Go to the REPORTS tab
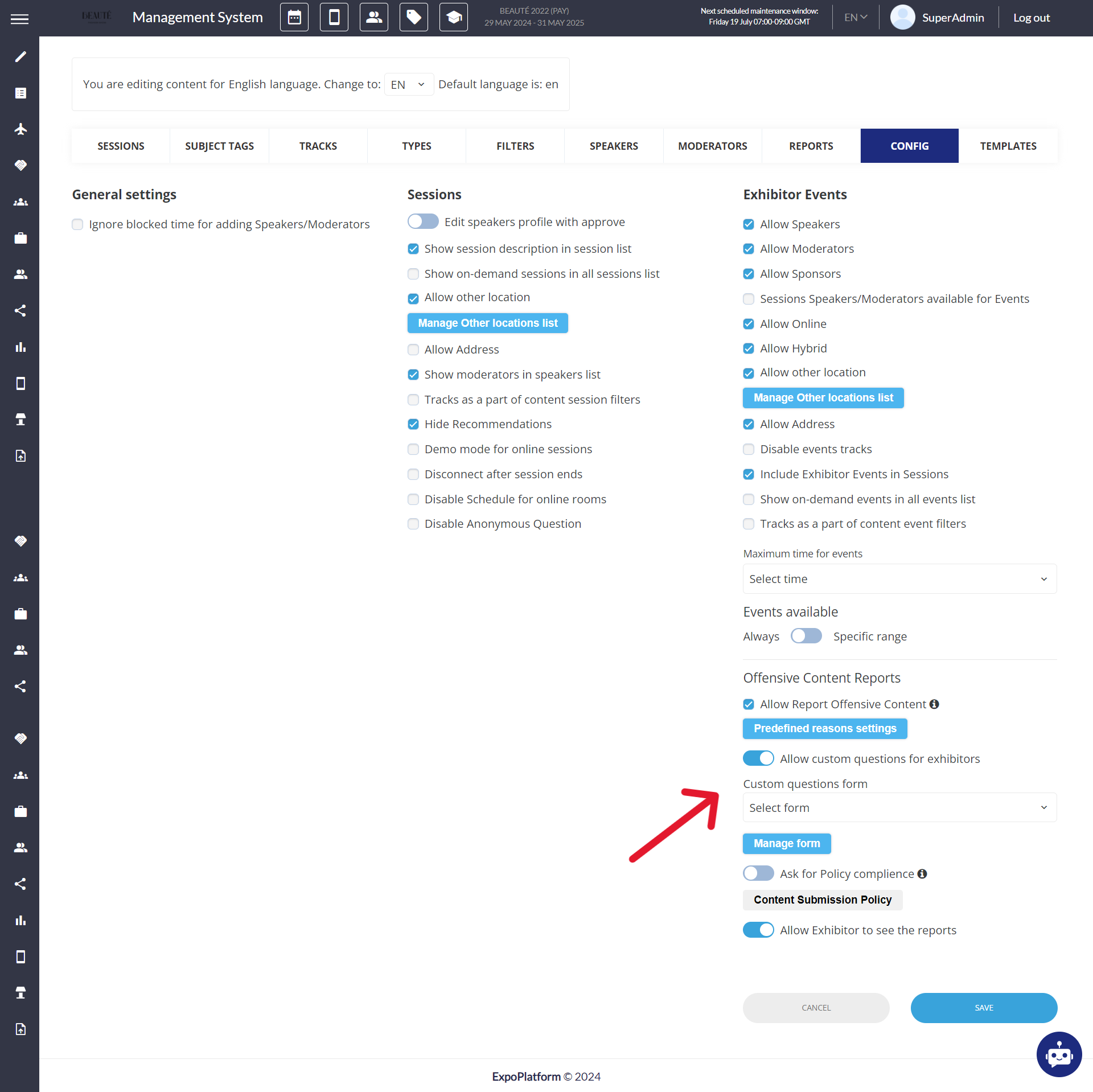This screenshot has width=1093, height=1092. tap(811, 146)
